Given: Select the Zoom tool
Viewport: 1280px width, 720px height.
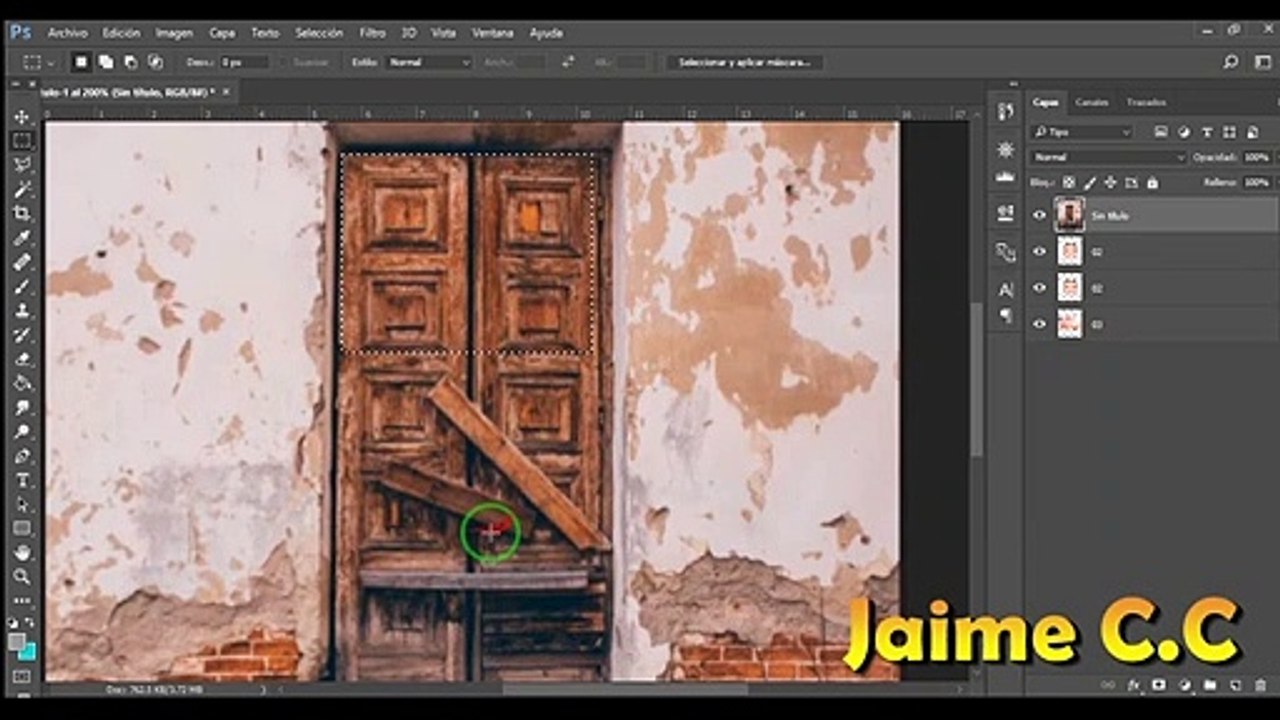Looking at the screenshot, I should pyautogui.click(x=21, y=576).
